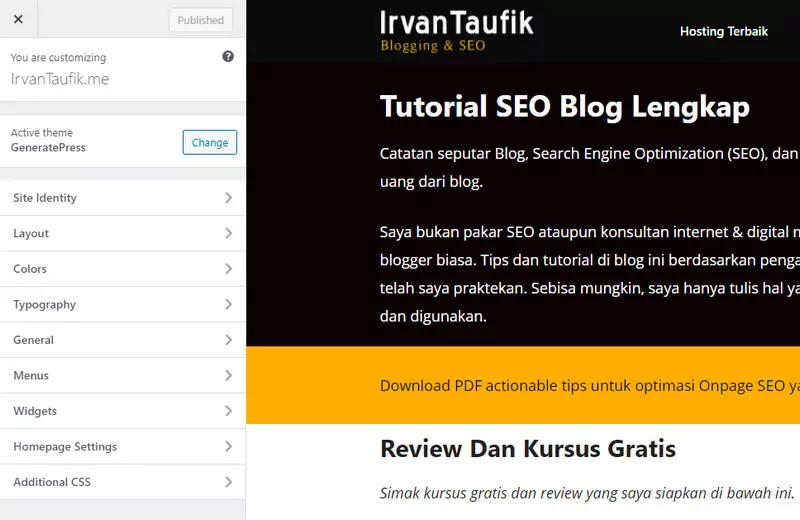Click the 'Active theme' label
Image resolution: width=800 pixels, height=520 pixels.
pyautogui.click(x=42, y=133)
